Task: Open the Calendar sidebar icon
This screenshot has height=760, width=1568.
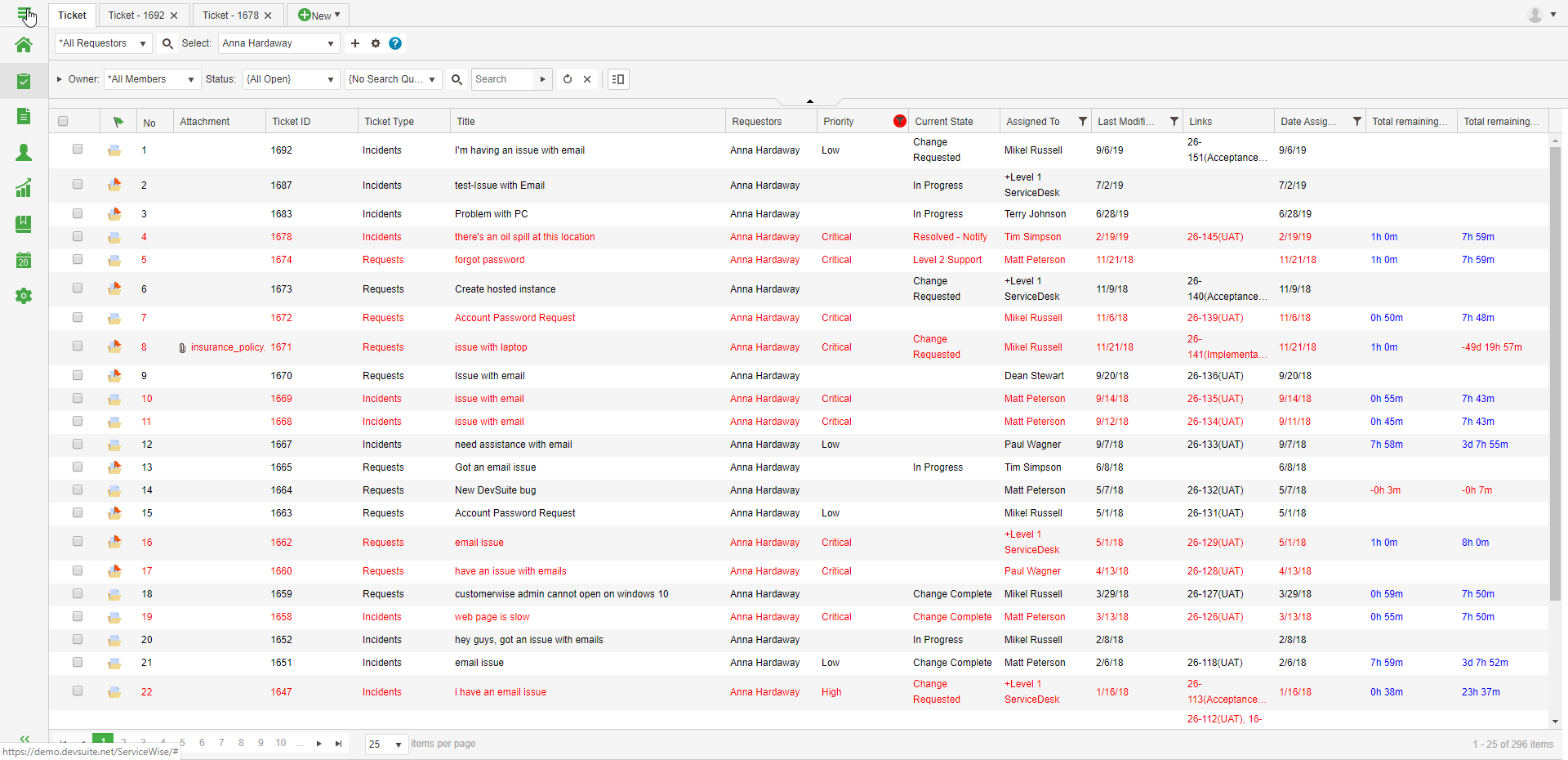Action: click(x=23, y=260)
